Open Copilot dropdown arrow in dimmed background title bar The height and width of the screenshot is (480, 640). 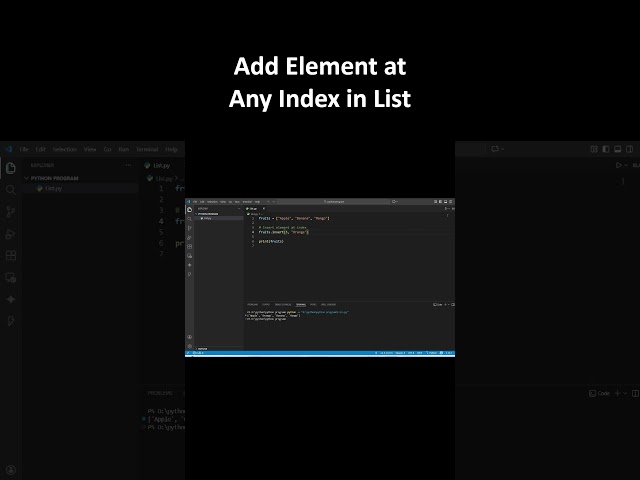pos(502,149)
